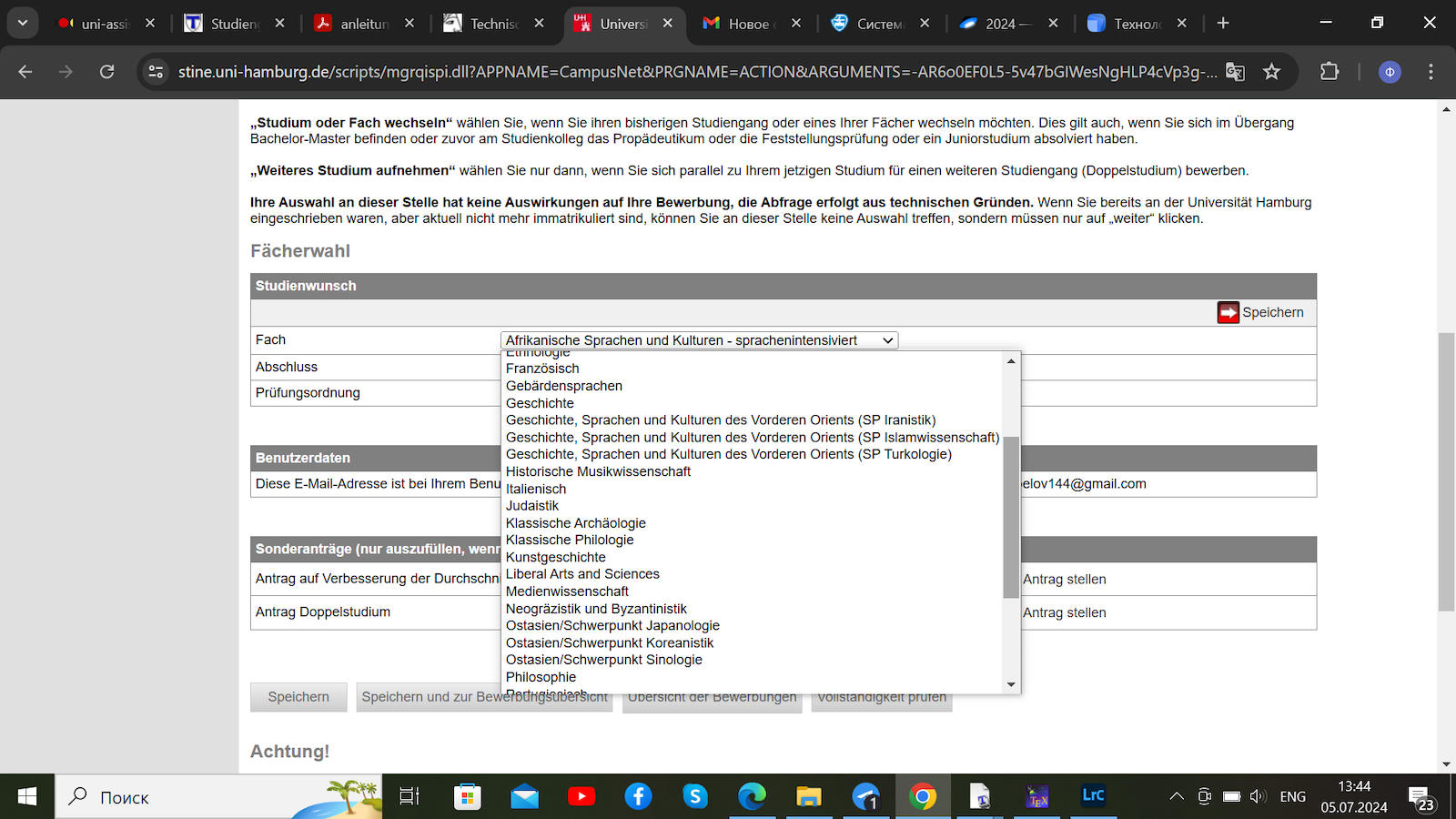
Task: Expand the Fach dropdown box
Action: [698, 340]
